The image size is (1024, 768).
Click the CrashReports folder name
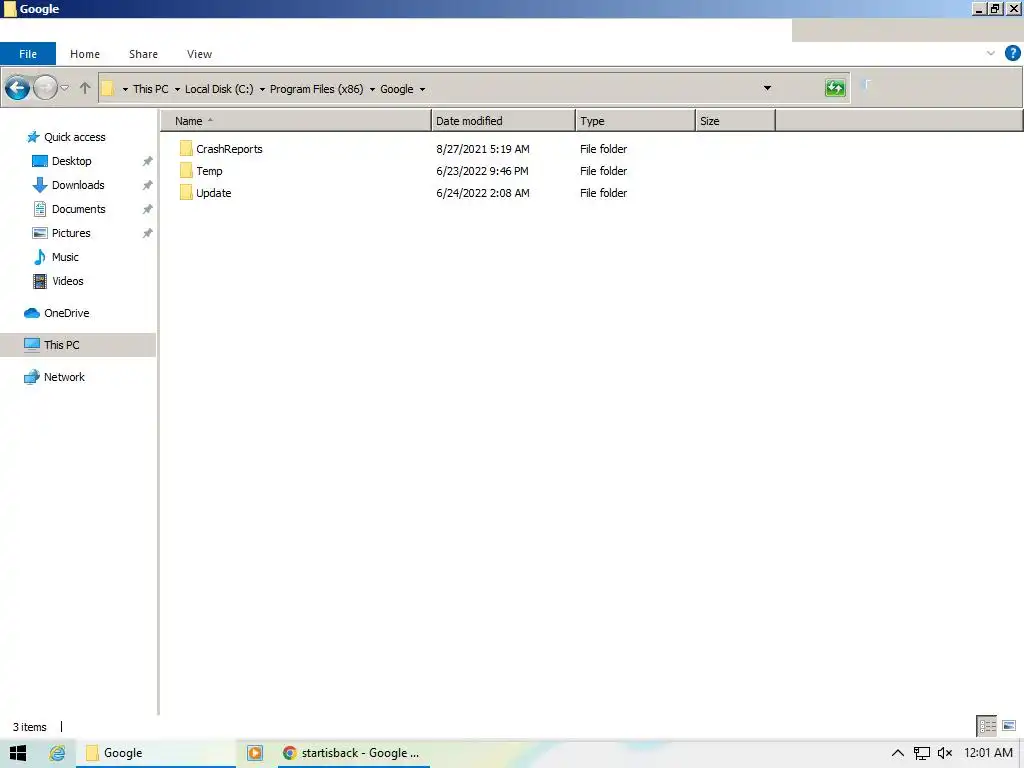[x=229, y=149]
